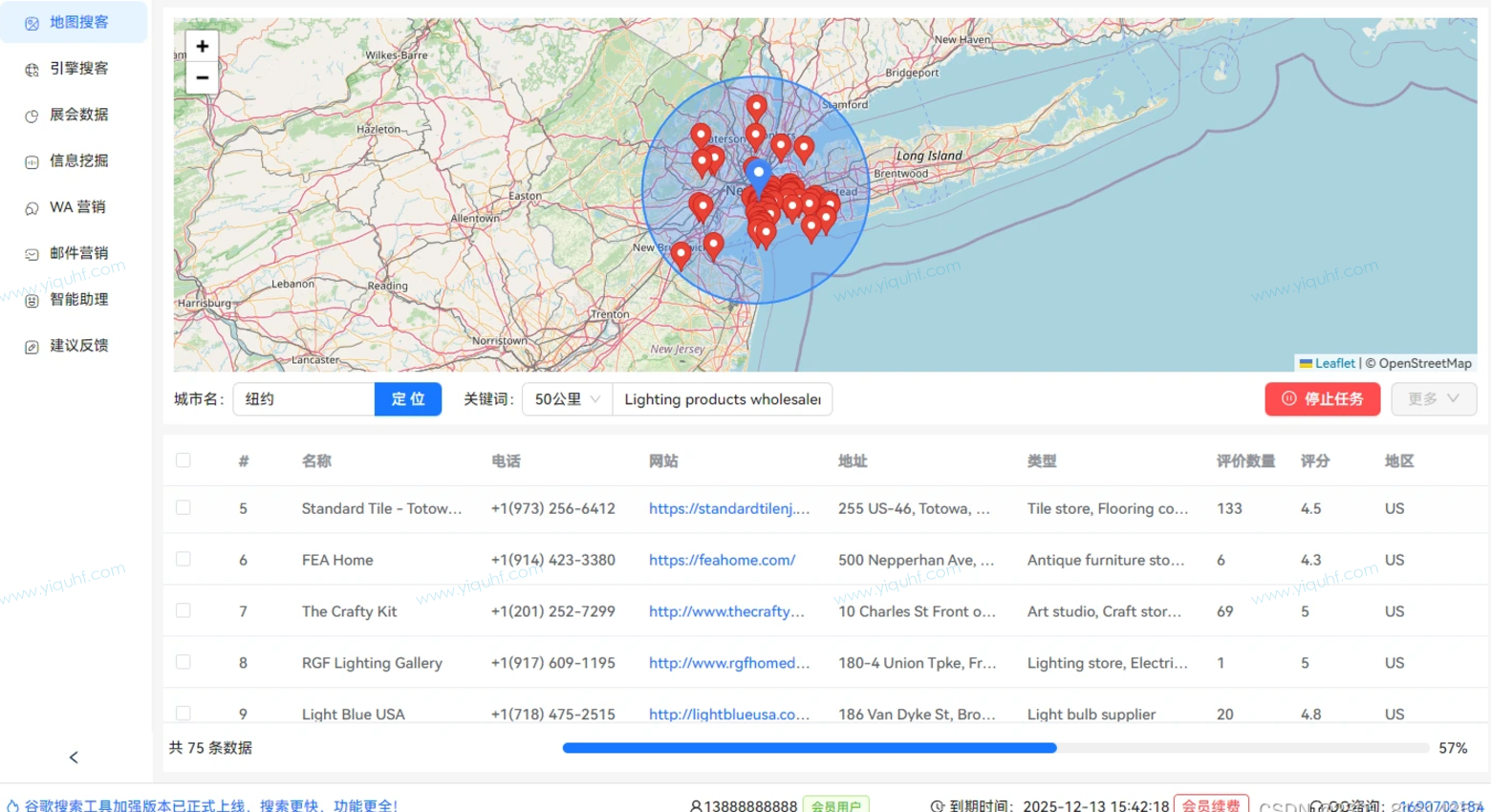Open the 50公里 radius dropdown

point(567,399)
